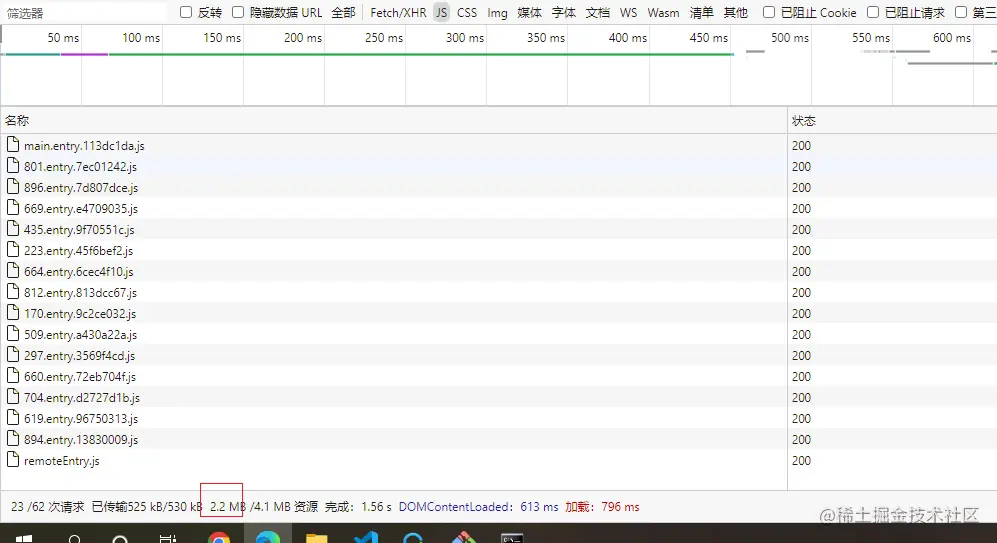Filter requests by 清单 (manifest)
This screenshot has height=543, width=997.
coord(701,13)
